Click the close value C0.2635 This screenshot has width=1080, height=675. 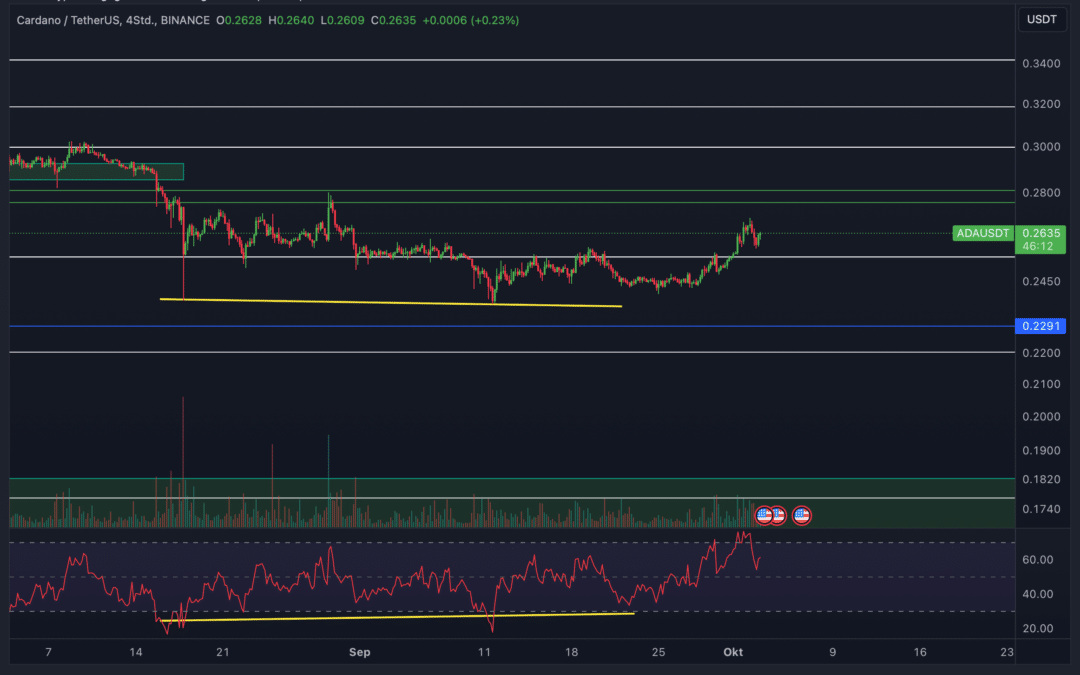coord(393,21)
